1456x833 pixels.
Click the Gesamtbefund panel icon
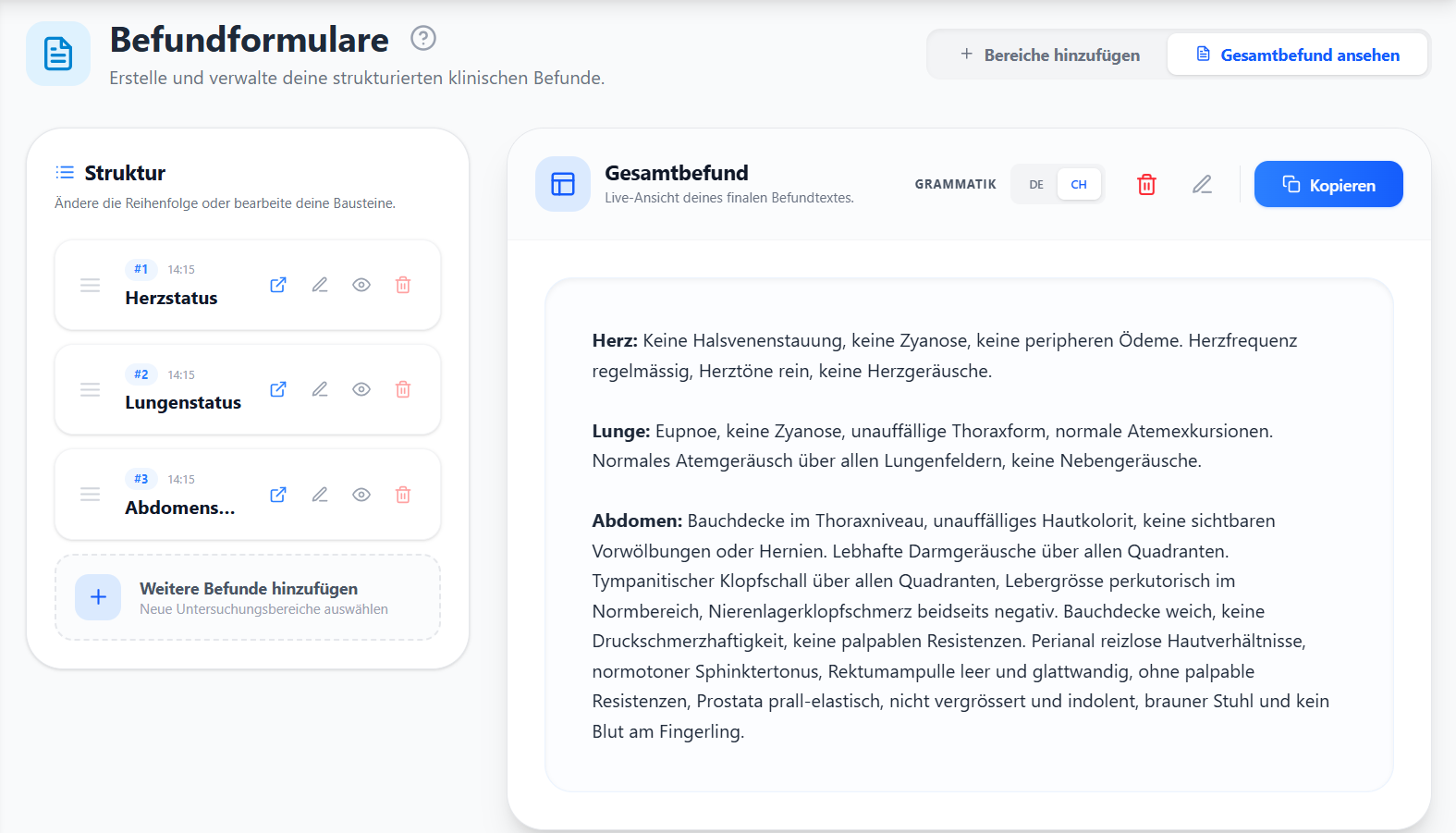562,183
